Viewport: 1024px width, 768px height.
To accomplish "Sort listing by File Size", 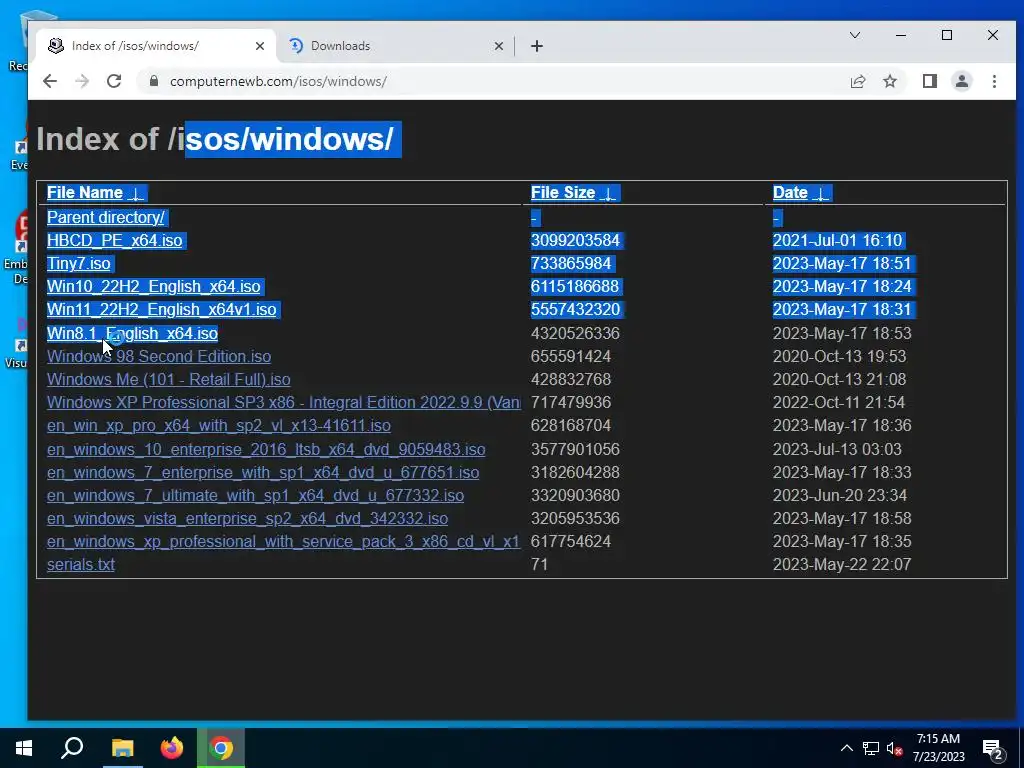I will pos(573,193).
